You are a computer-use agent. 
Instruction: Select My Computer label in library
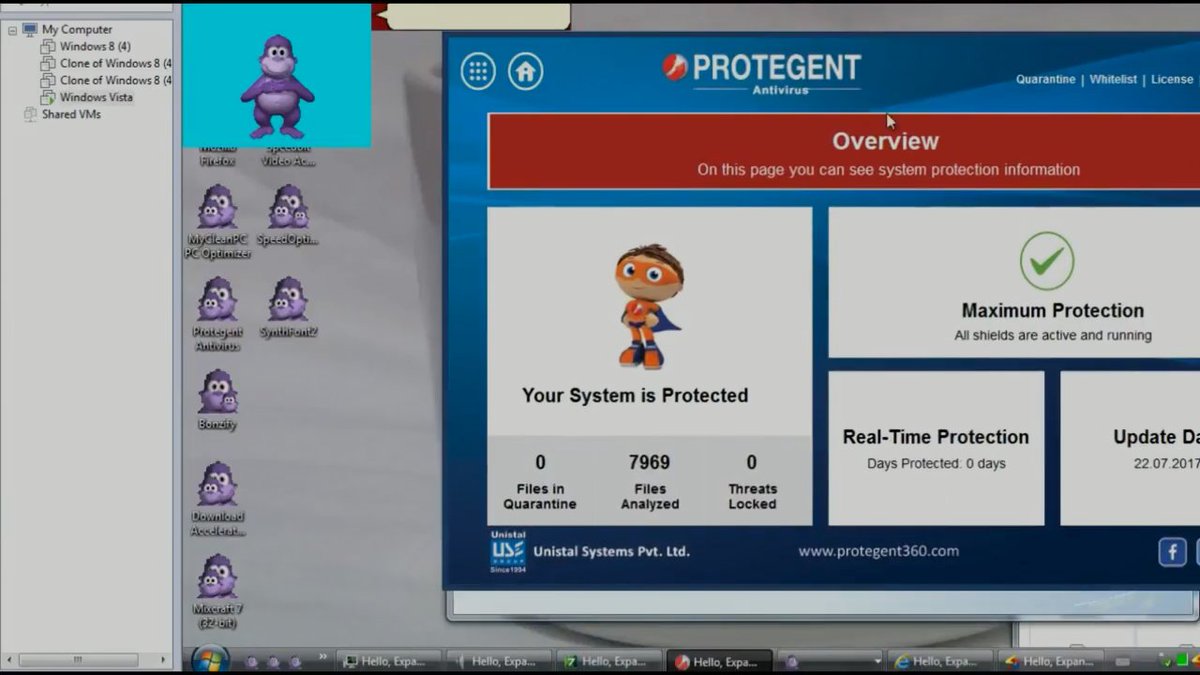click(x=77, y=30)
